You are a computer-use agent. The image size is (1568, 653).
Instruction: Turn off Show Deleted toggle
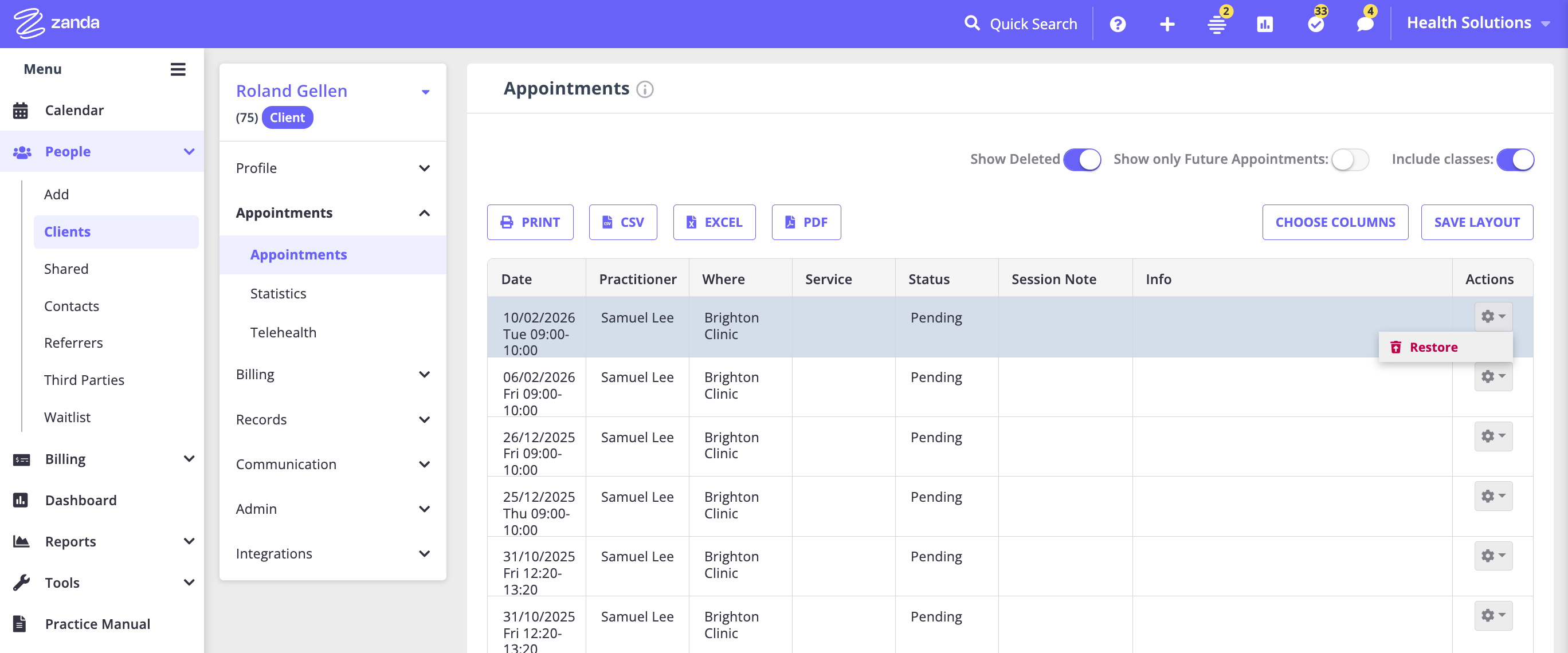[1081, 159]
